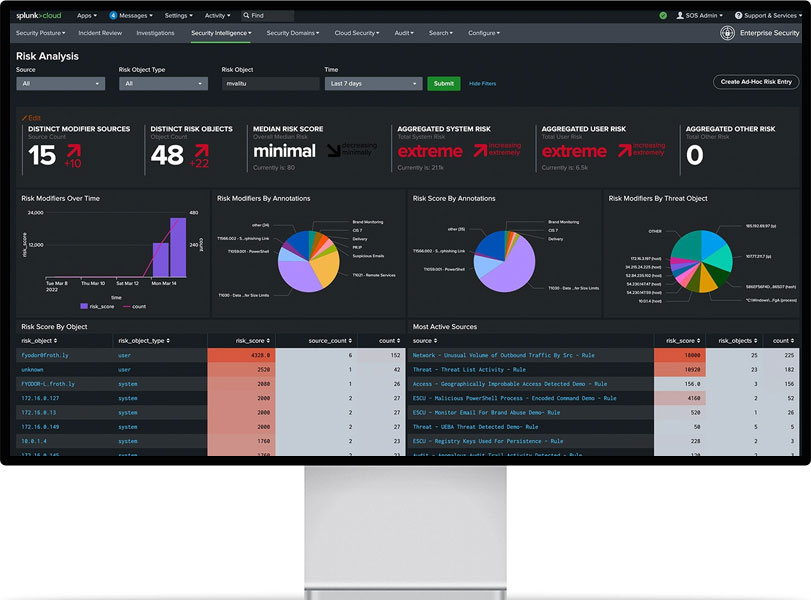Viewport: 811px width, 600px height.
Task: Open the Apps menu
Action: coord(86,16)
